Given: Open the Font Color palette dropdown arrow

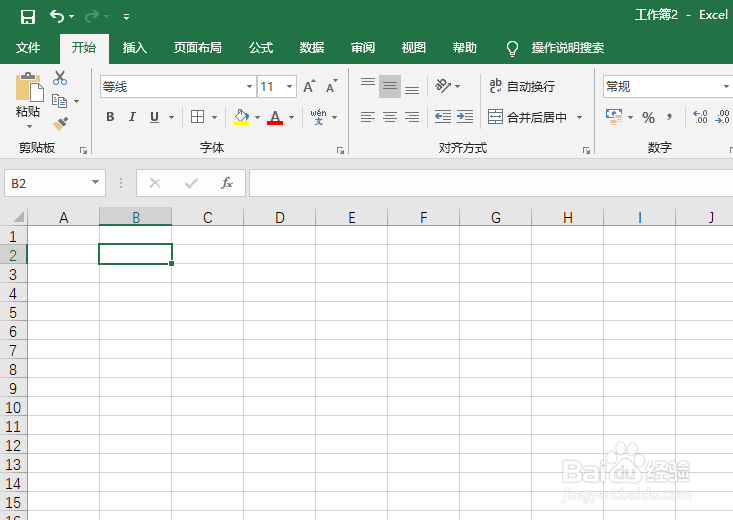Looking at the screenshot, I should [x=292, y=117].
